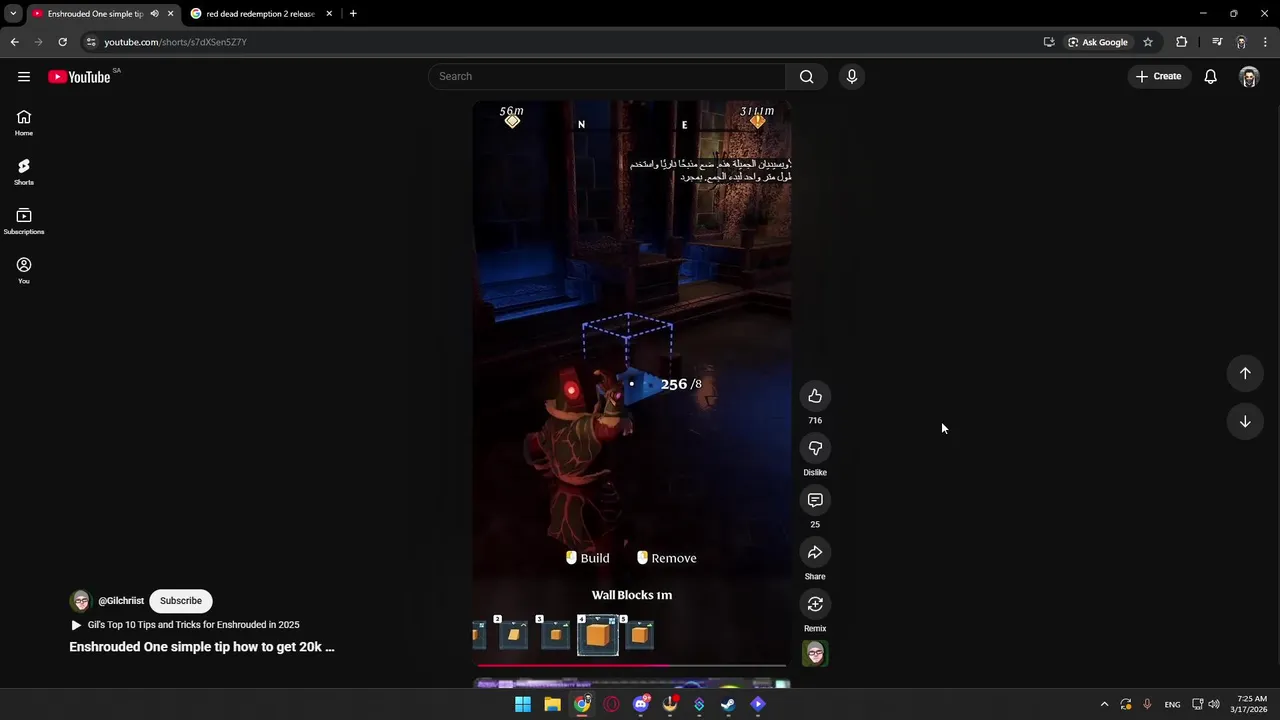Pause the Short by clicking the video
The width and height of the screenshot is (1280, 720).
click(x=632, y=384)
